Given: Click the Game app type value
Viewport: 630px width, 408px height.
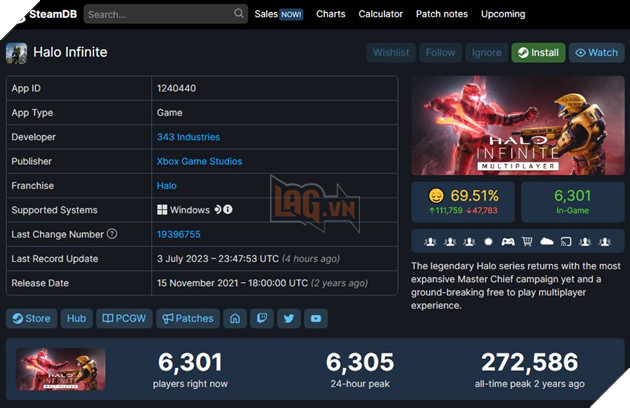Looking at the screenshot, I should click(170, 113).
